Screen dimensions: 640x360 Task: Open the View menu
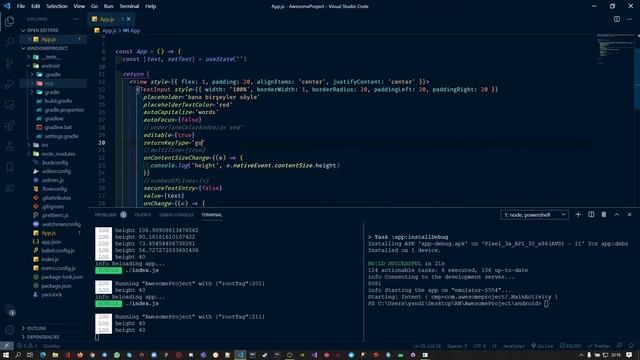click(79, 6)
